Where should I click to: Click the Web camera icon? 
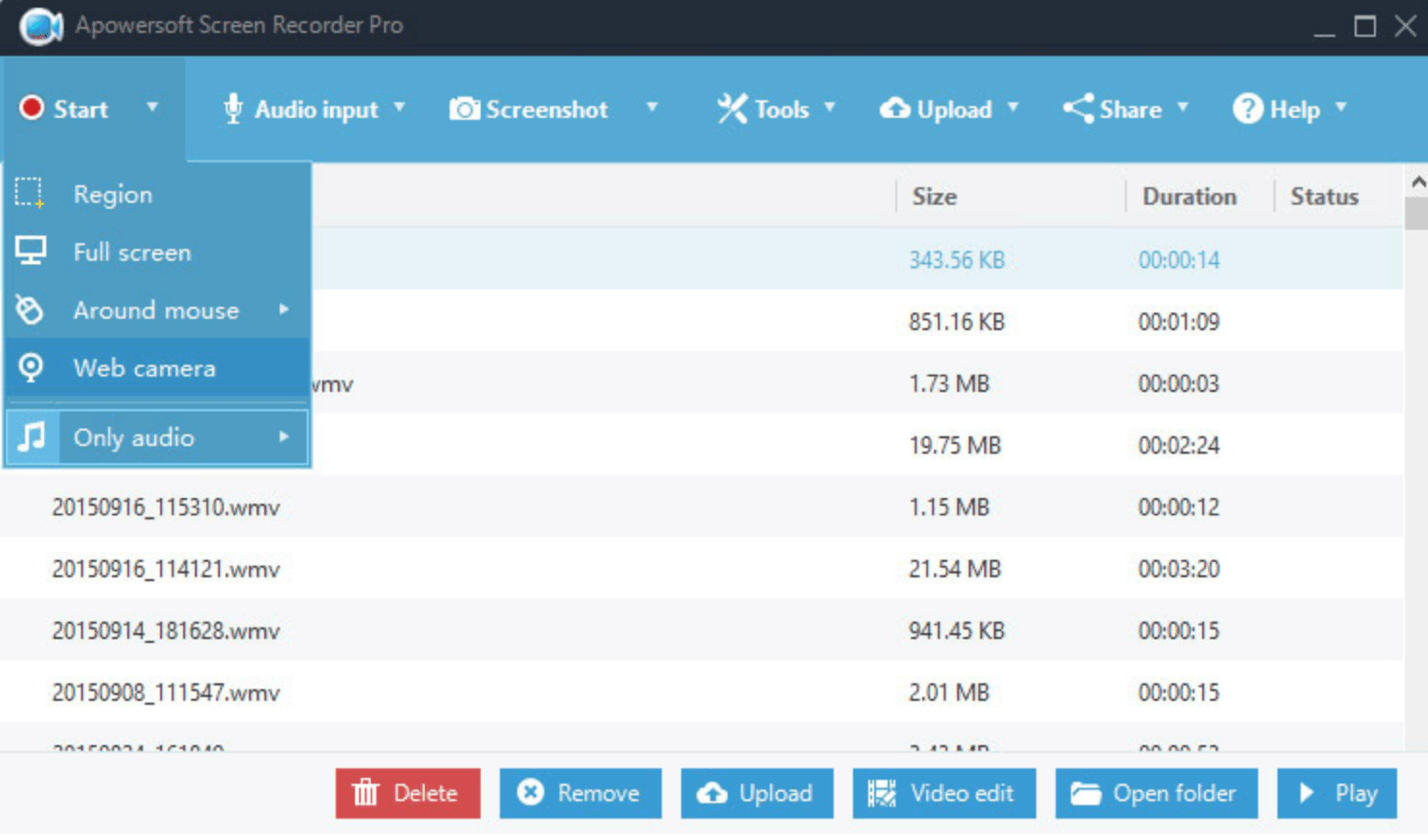point(31,368)
